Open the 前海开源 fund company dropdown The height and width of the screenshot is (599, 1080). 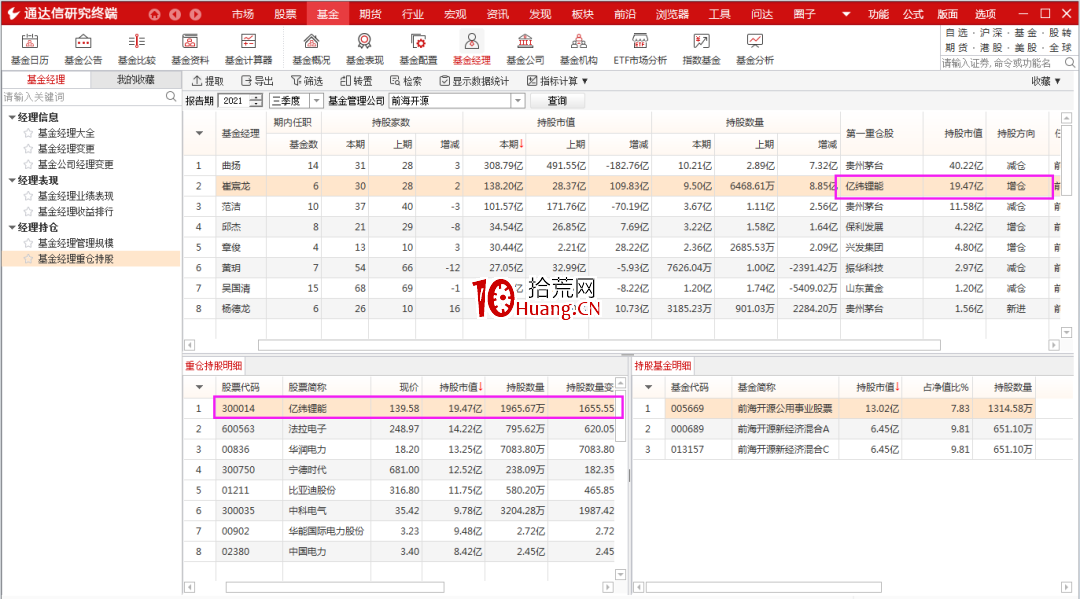point(518,101)
